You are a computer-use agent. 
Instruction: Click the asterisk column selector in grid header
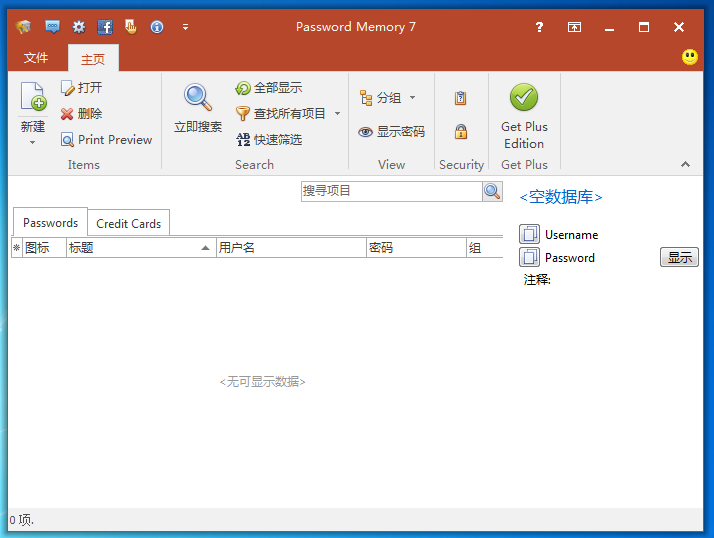(17, 248)
